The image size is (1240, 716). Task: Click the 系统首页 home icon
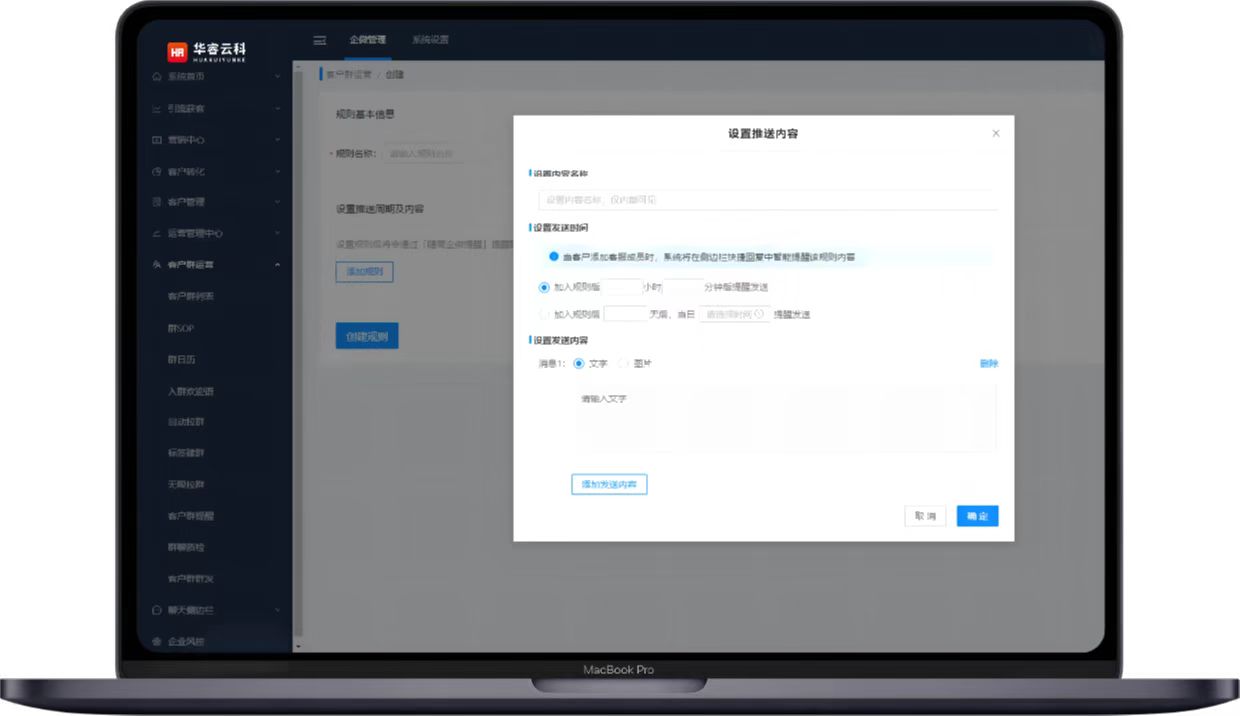coord(157,77)
